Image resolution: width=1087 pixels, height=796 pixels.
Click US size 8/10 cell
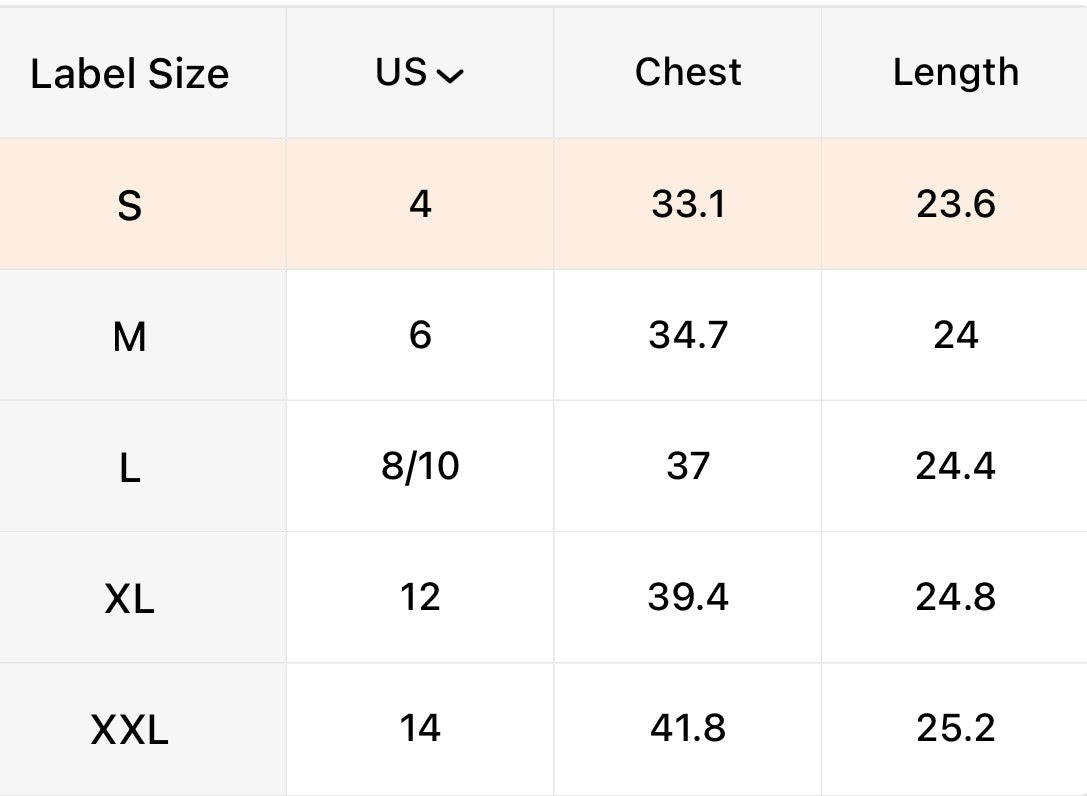pos(420,466)
